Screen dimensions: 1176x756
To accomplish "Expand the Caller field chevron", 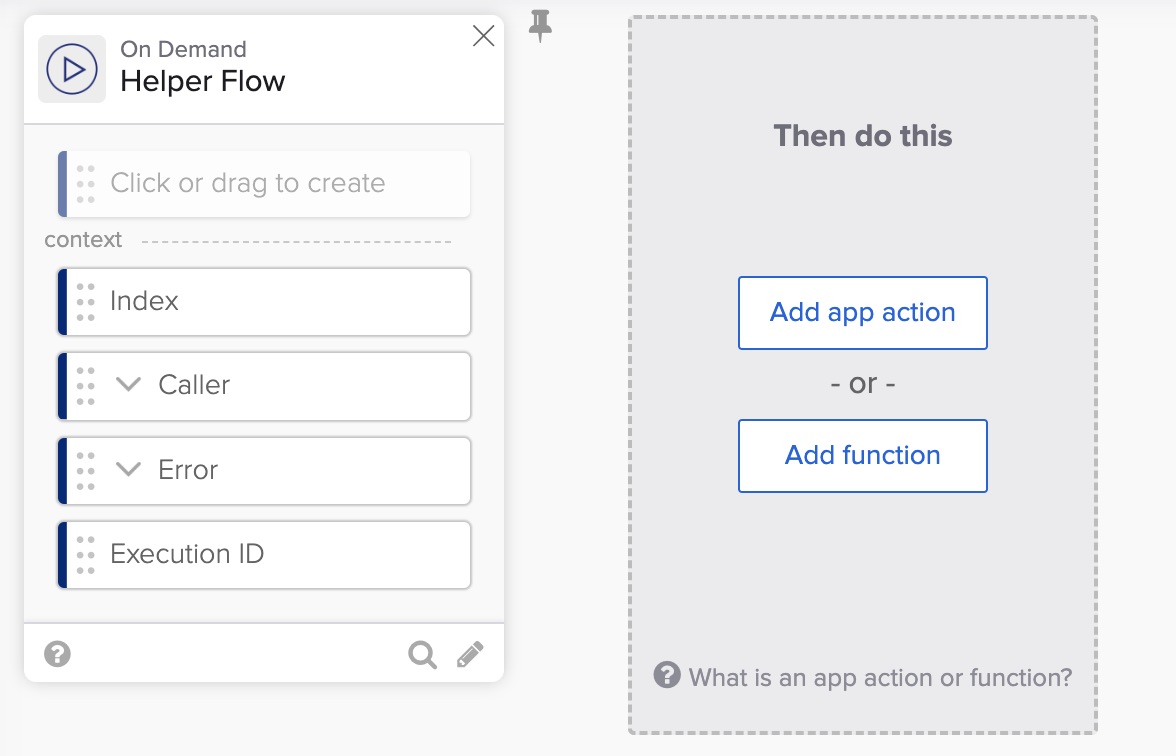I will point(129,385).
